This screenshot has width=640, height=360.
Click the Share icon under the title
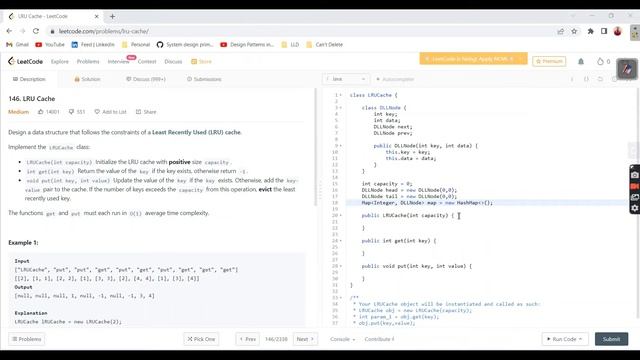(138, 111)
